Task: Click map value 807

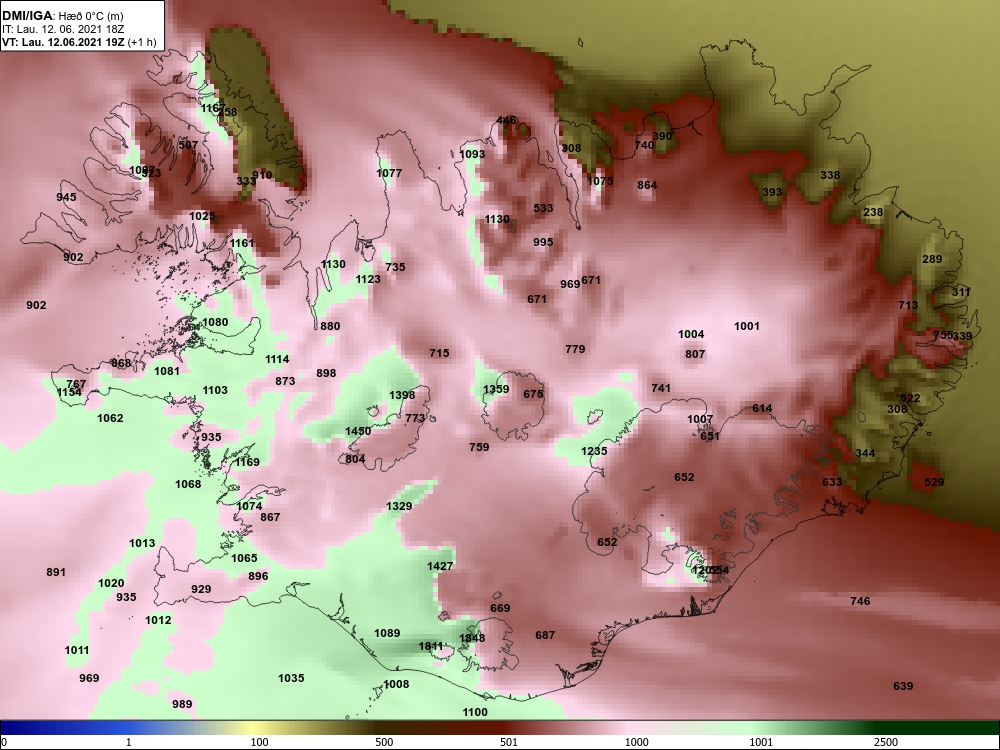Action: pos(695,354)
